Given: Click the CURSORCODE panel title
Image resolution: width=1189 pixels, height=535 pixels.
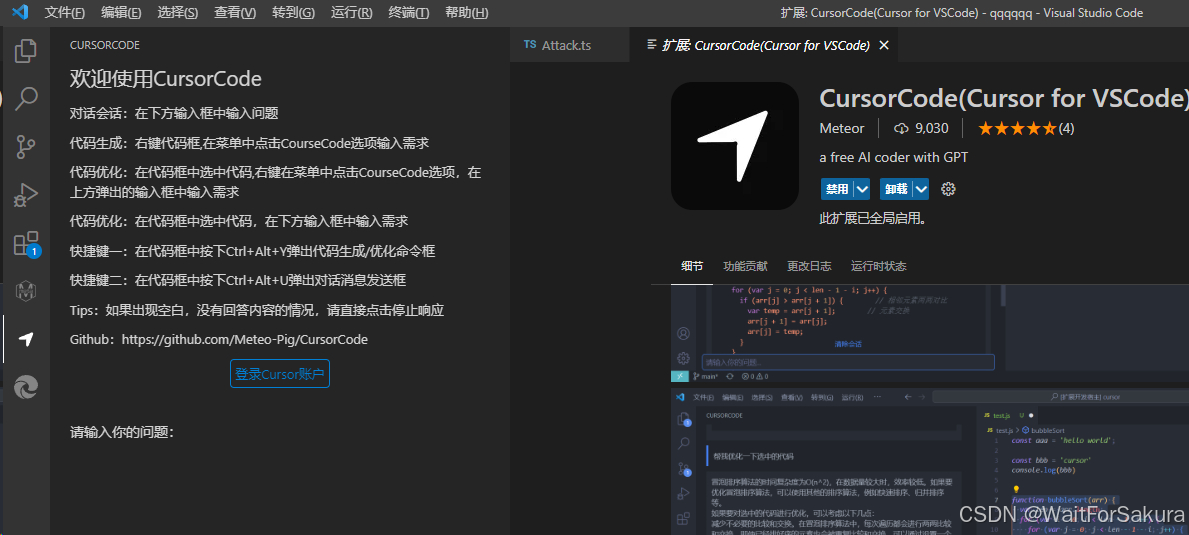Looking at the screenshot, I should click(105, 45).
